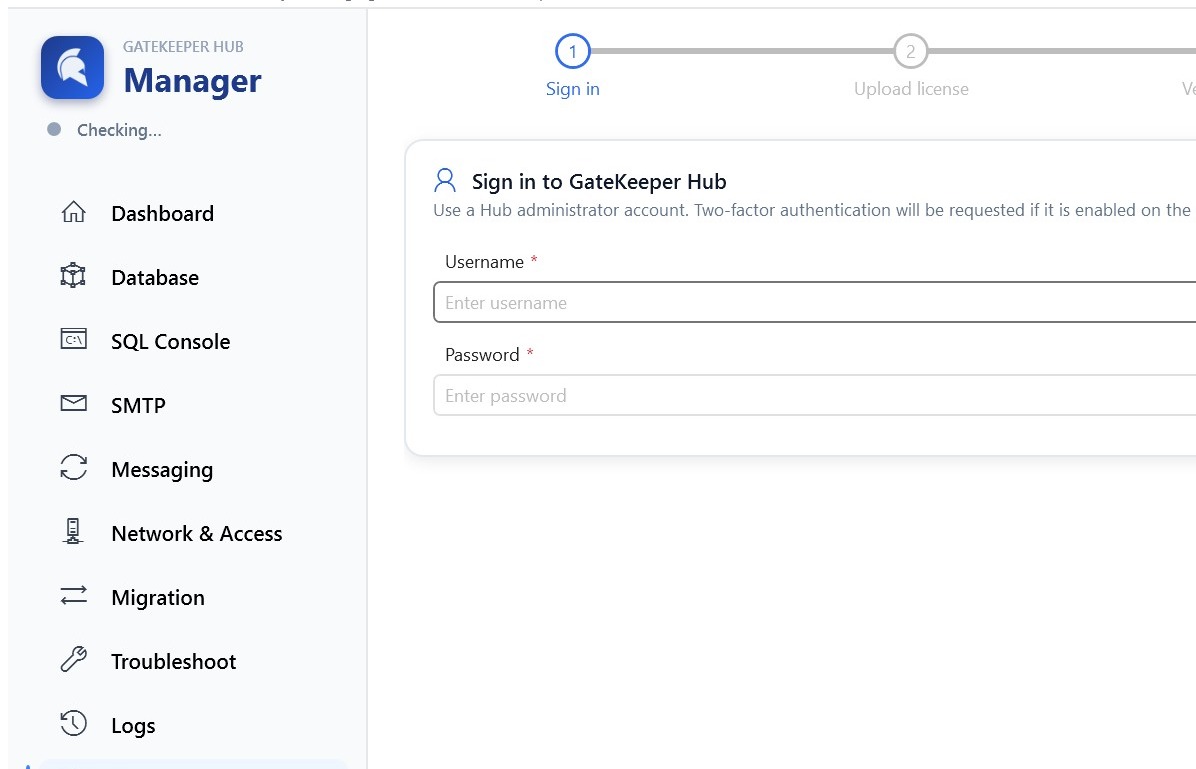This screenshot has height=769, width=1196.
Task: Go to the Dashboard menu item
Action: tap(162, 214)
